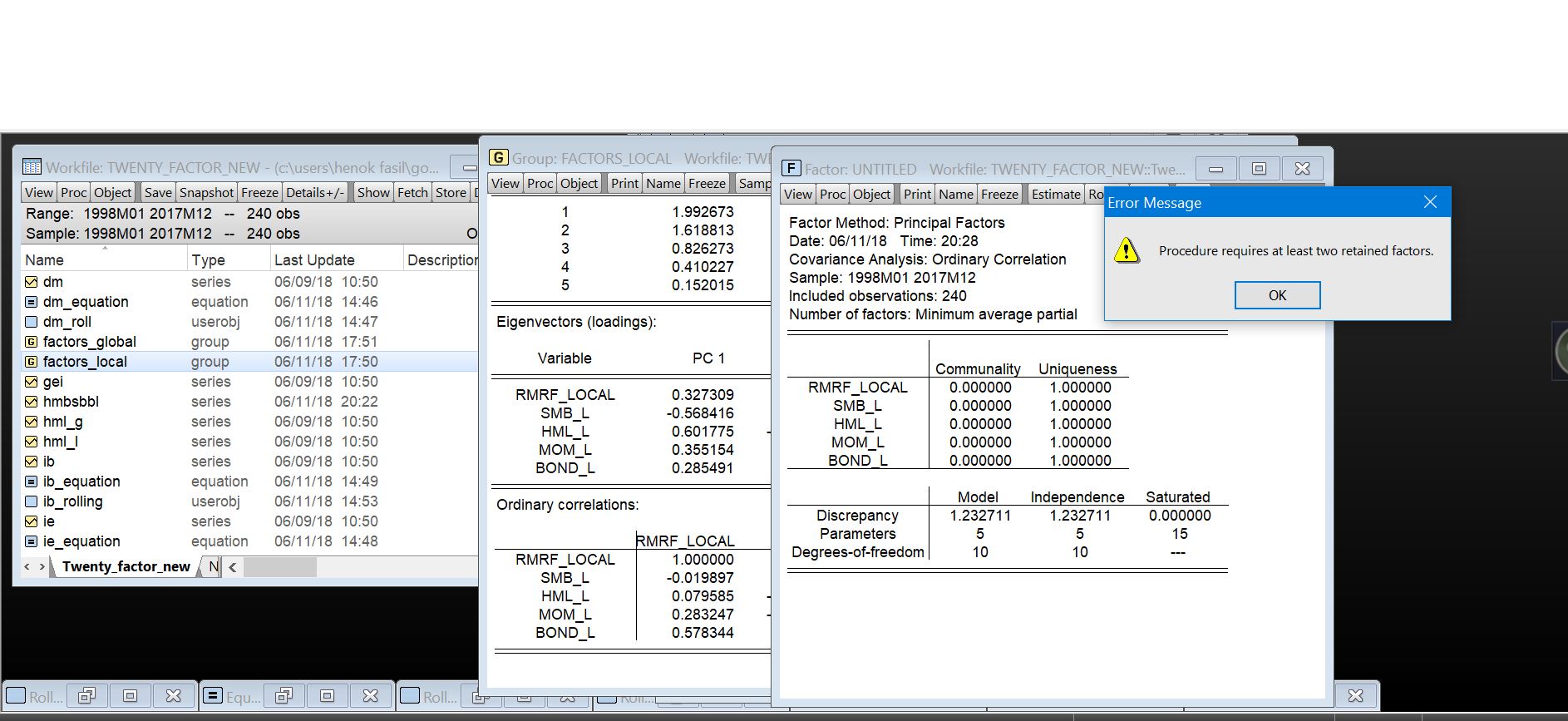Sort workfile list by Type column header
1568x721 pixels.
pos(229,259)
